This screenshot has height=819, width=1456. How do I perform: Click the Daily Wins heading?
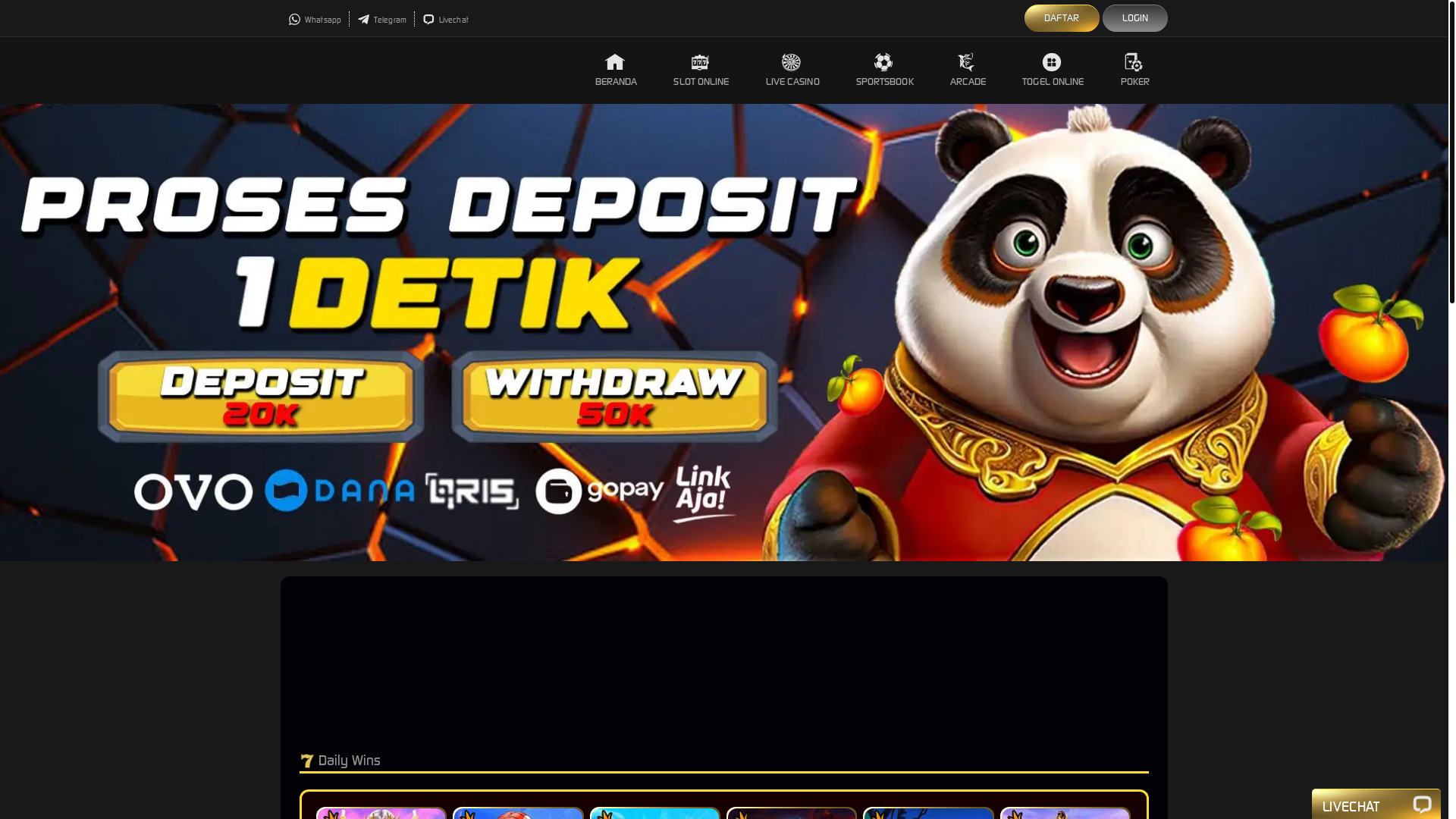(x=349, y=761)
